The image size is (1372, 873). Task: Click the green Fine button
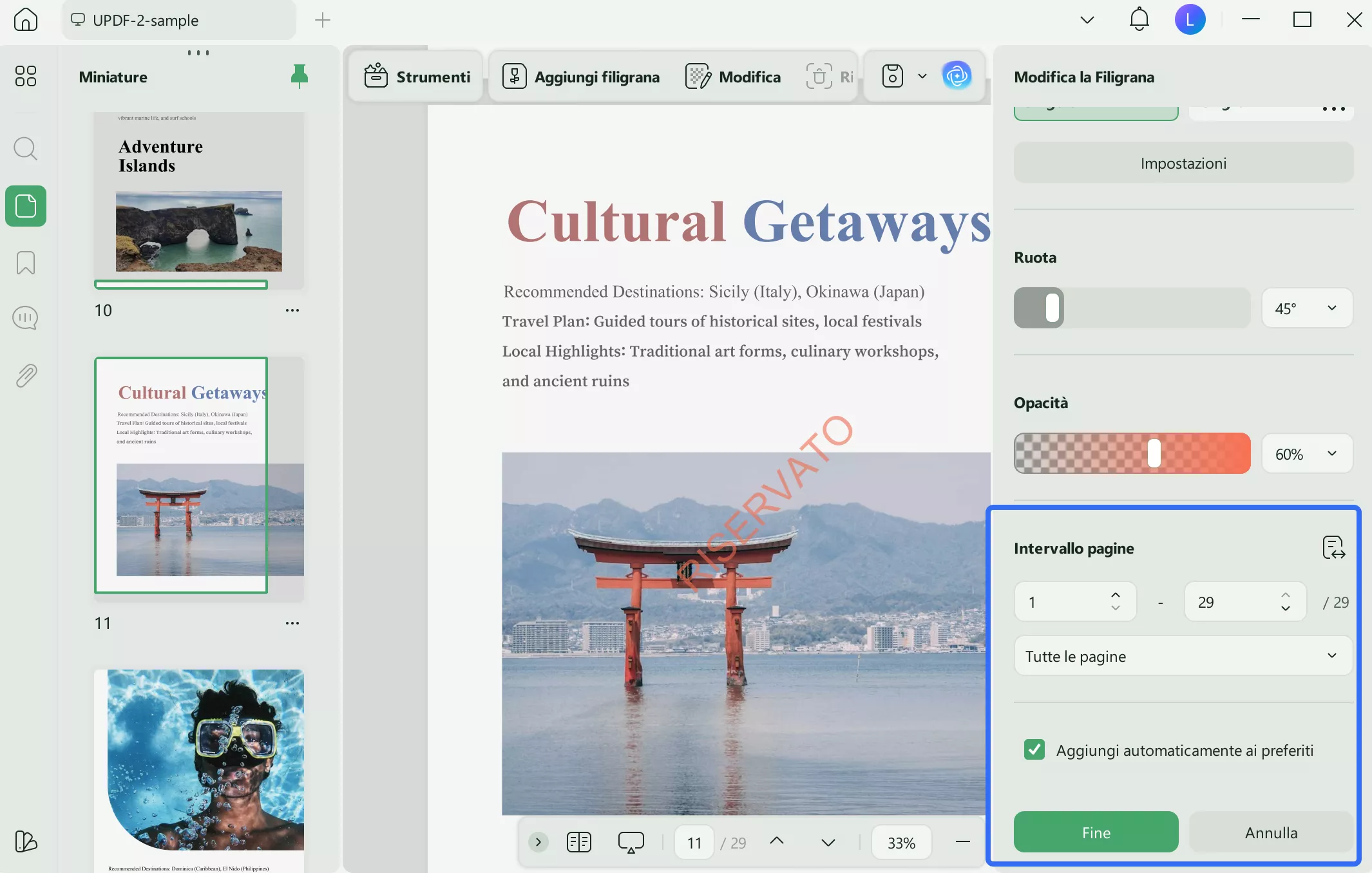pyautogui.click(x=1096, y=832)
